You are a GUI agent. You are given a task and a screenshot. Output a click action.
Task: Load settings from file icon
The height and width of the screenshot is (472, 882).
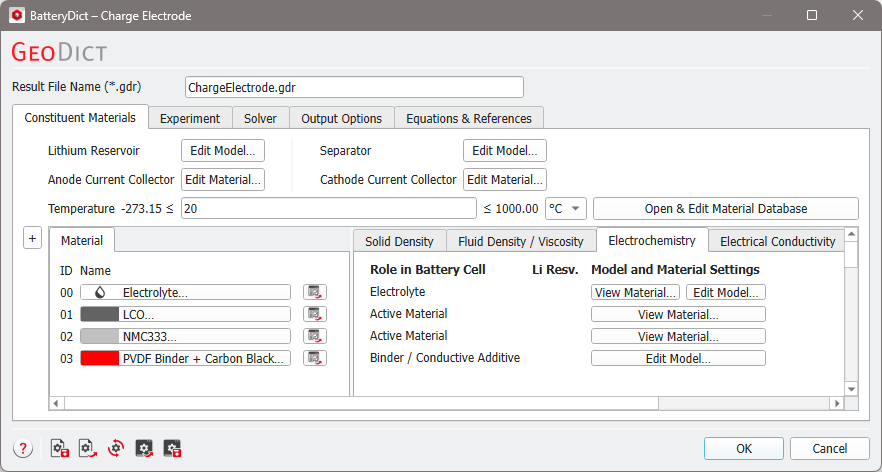(x=88, y=448)
